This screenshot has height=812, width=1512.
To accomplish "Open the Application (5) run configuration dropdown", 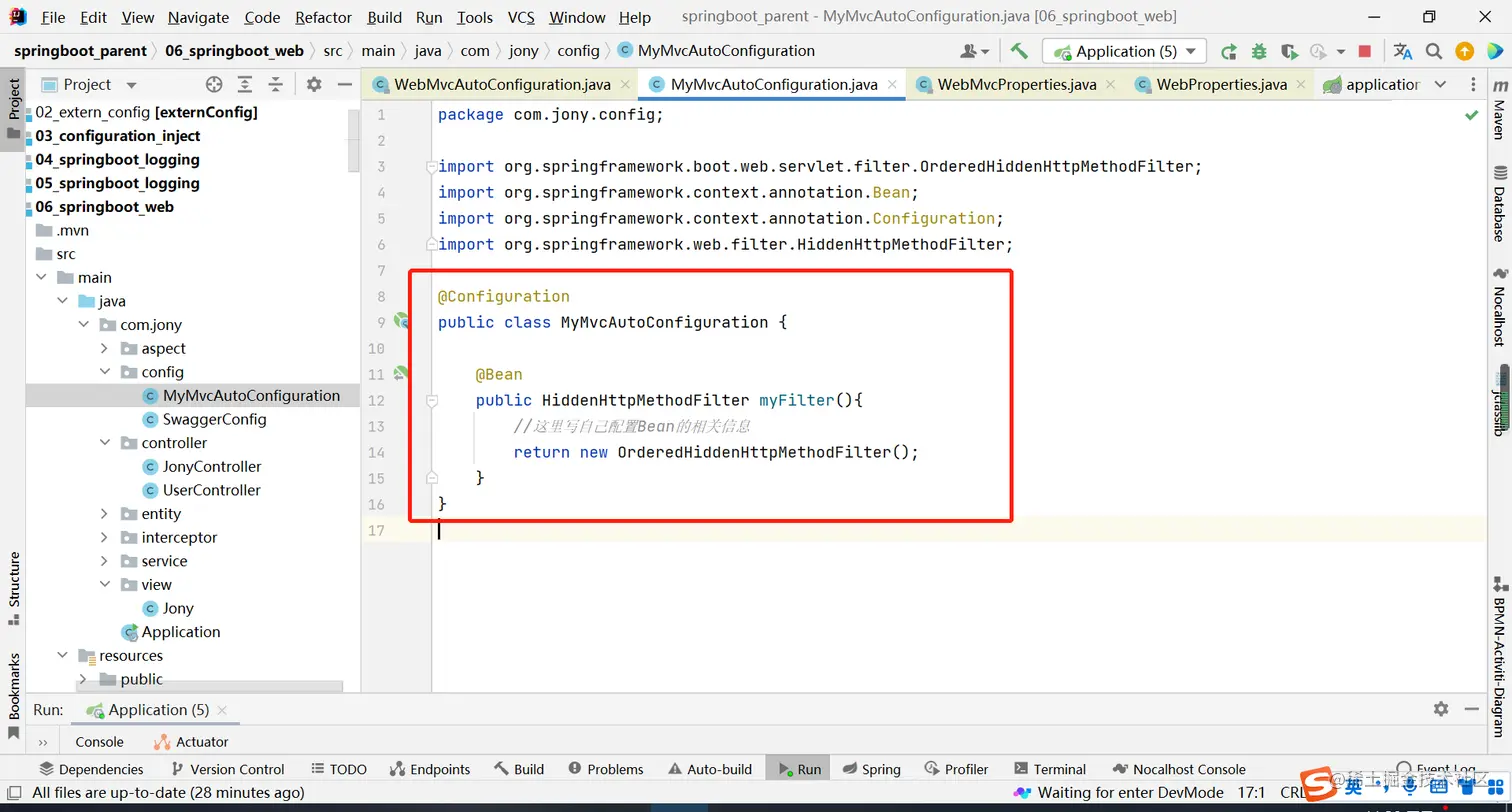I will pos(1124,51).
